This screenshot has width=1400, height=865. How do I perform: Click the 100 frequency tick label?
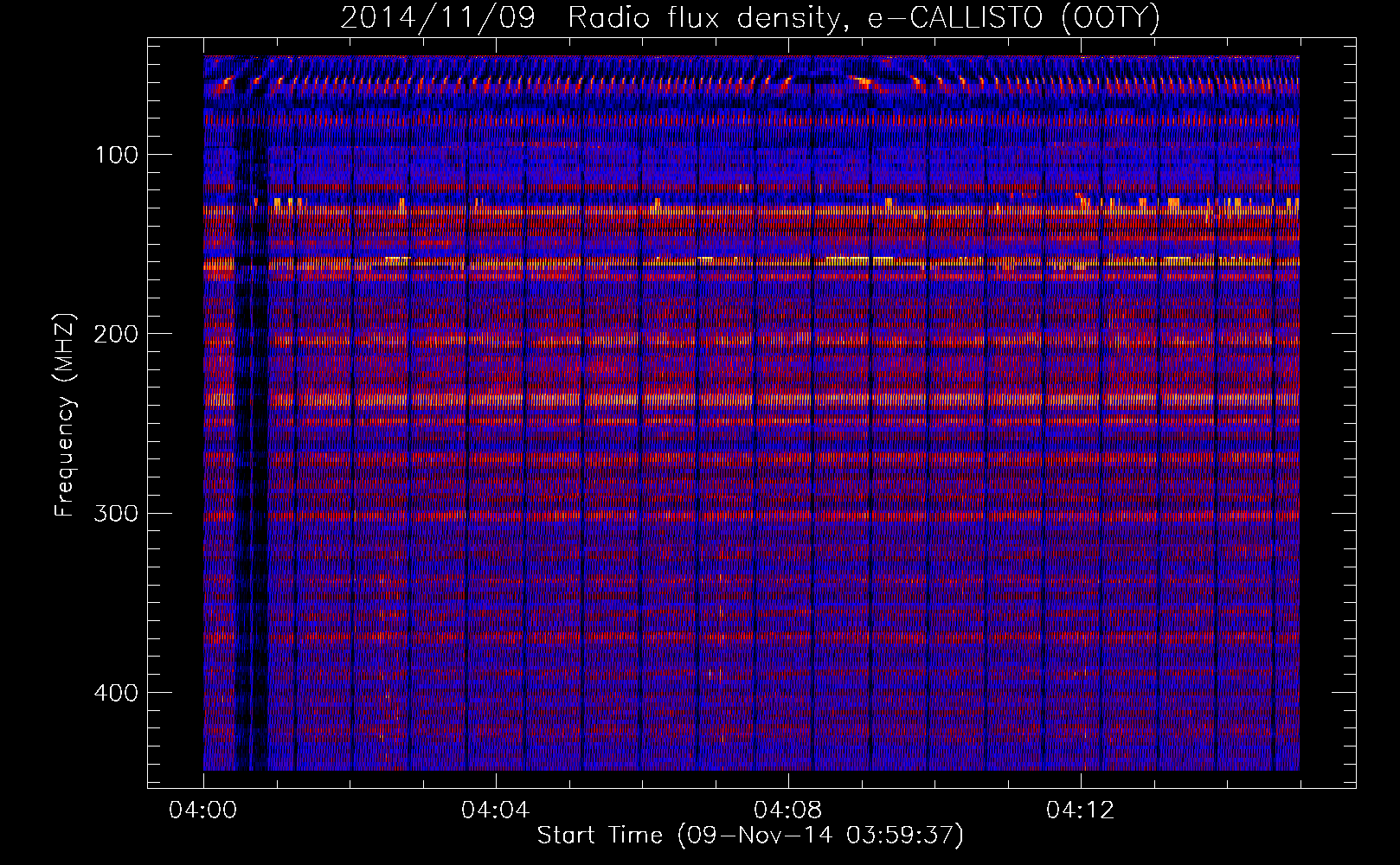click(116, 155)
